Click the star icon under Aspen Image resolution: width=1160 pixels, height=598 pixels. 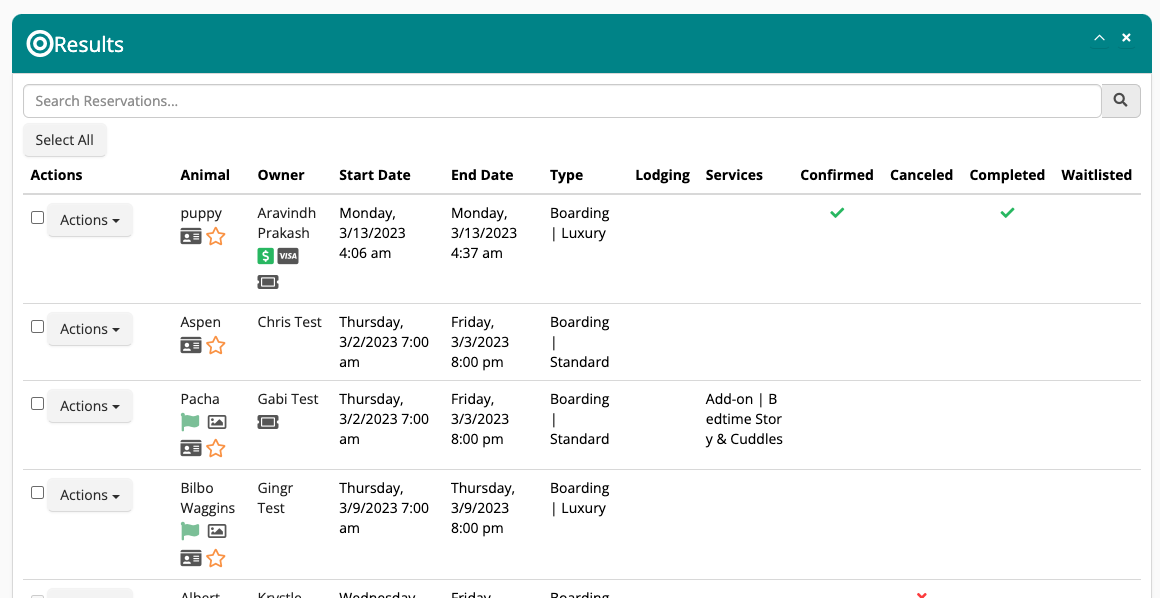click(215, 346)
